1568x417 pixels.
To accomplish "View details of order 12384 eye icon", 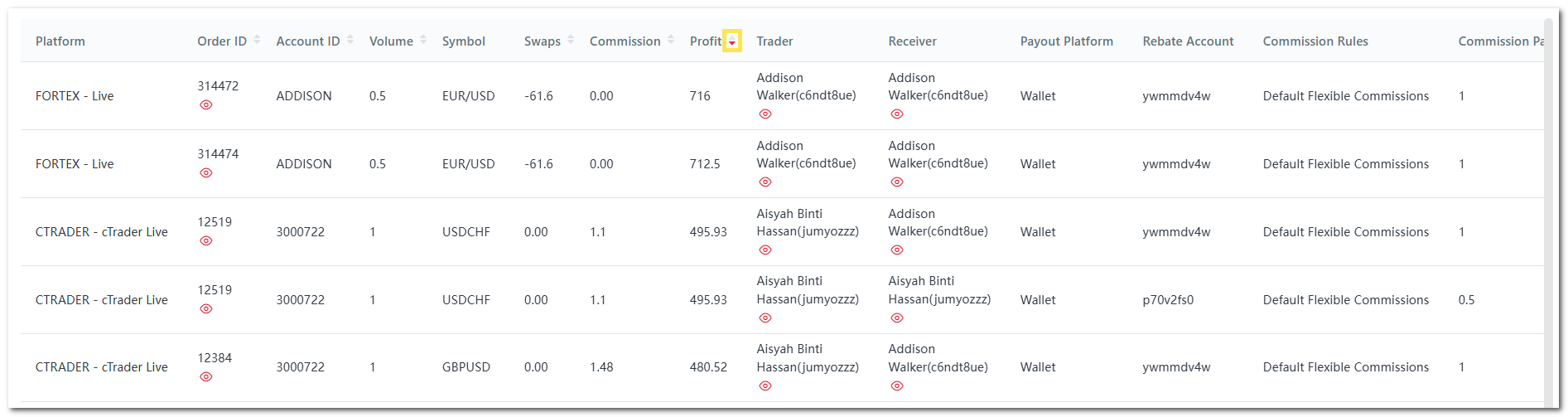I will [206, 377].
